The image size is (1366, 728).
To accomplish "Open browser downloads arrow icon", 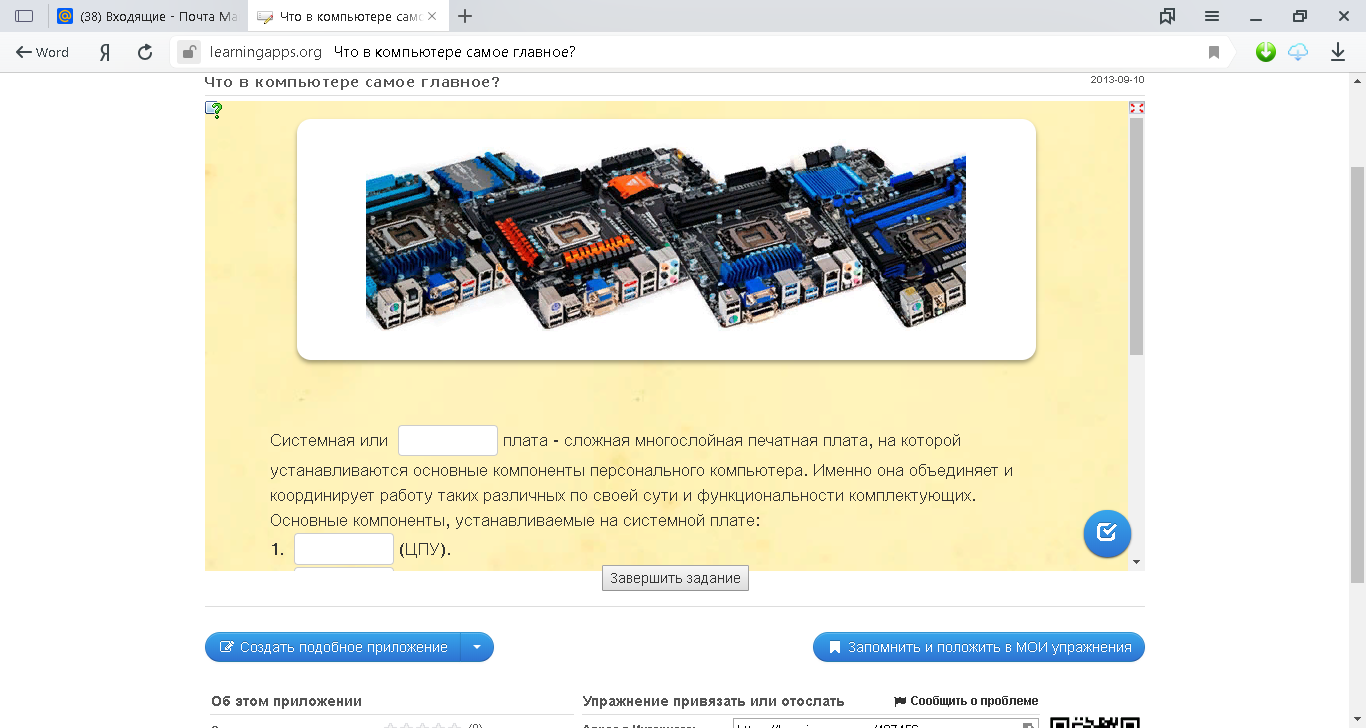I will point(1338,53).
